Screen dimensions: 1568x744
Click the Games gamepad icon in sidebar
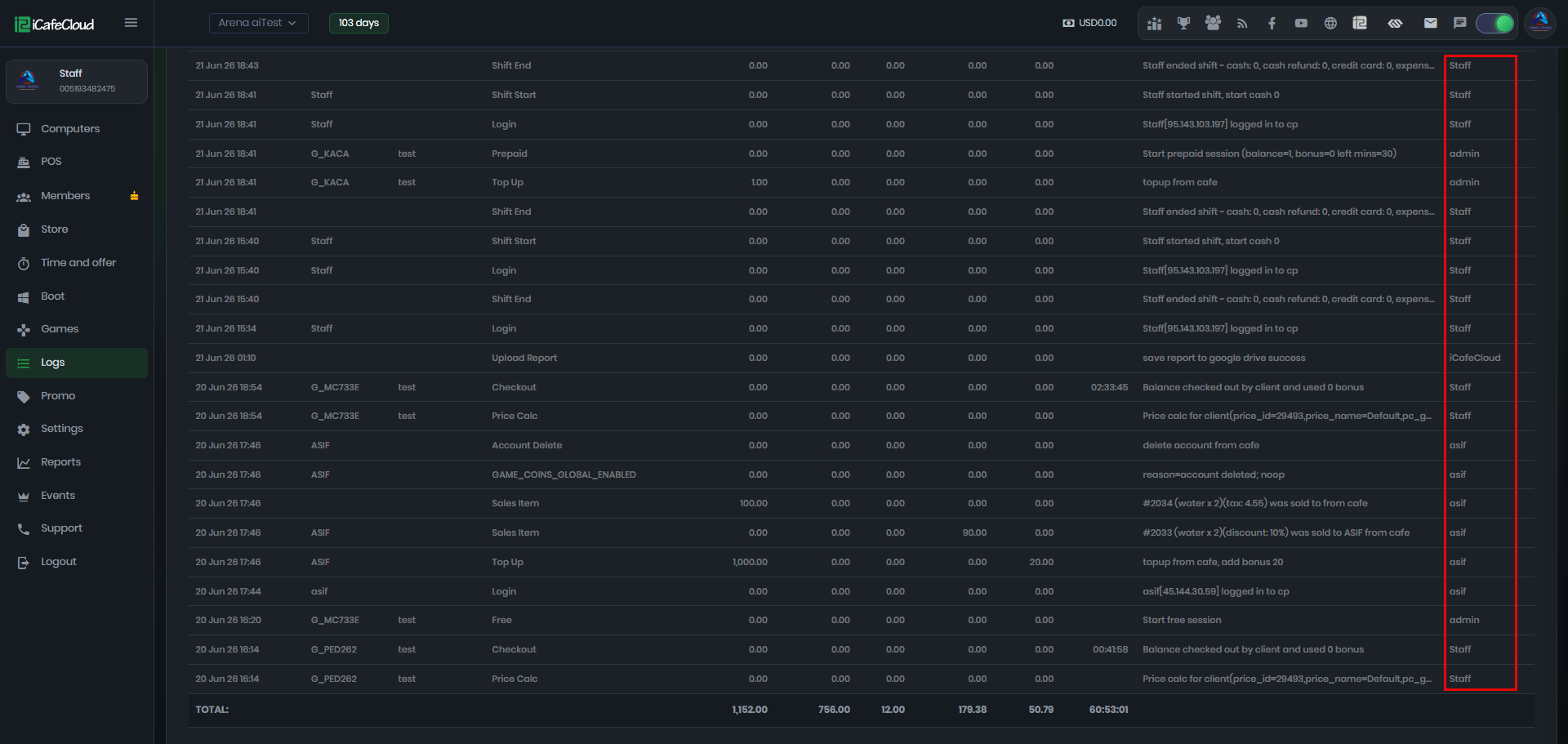click(24, 329)
